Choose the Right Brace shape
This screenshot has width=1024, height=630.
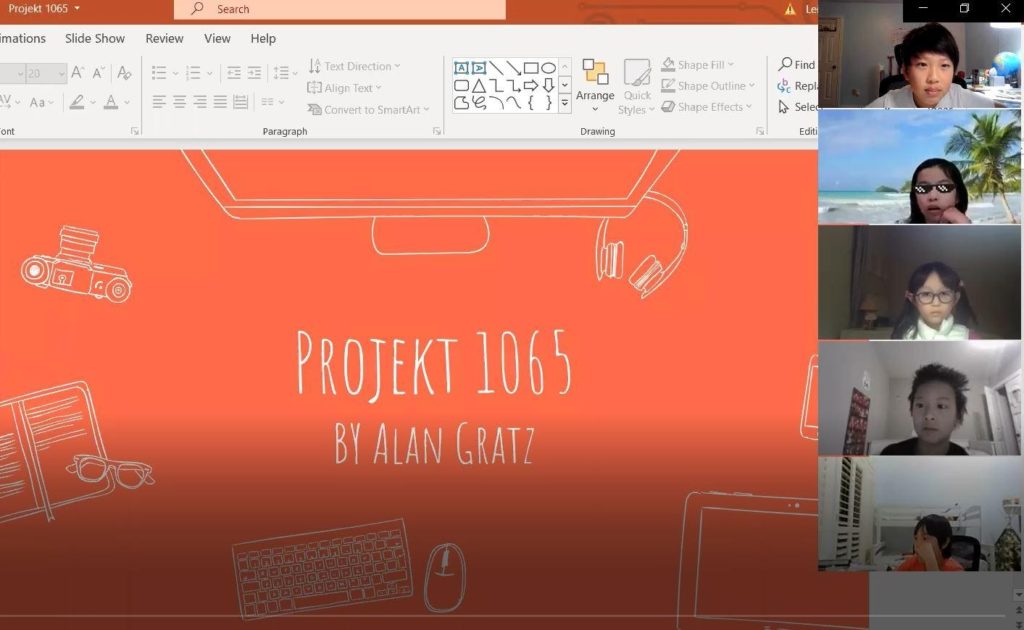[x=549, y=102]
